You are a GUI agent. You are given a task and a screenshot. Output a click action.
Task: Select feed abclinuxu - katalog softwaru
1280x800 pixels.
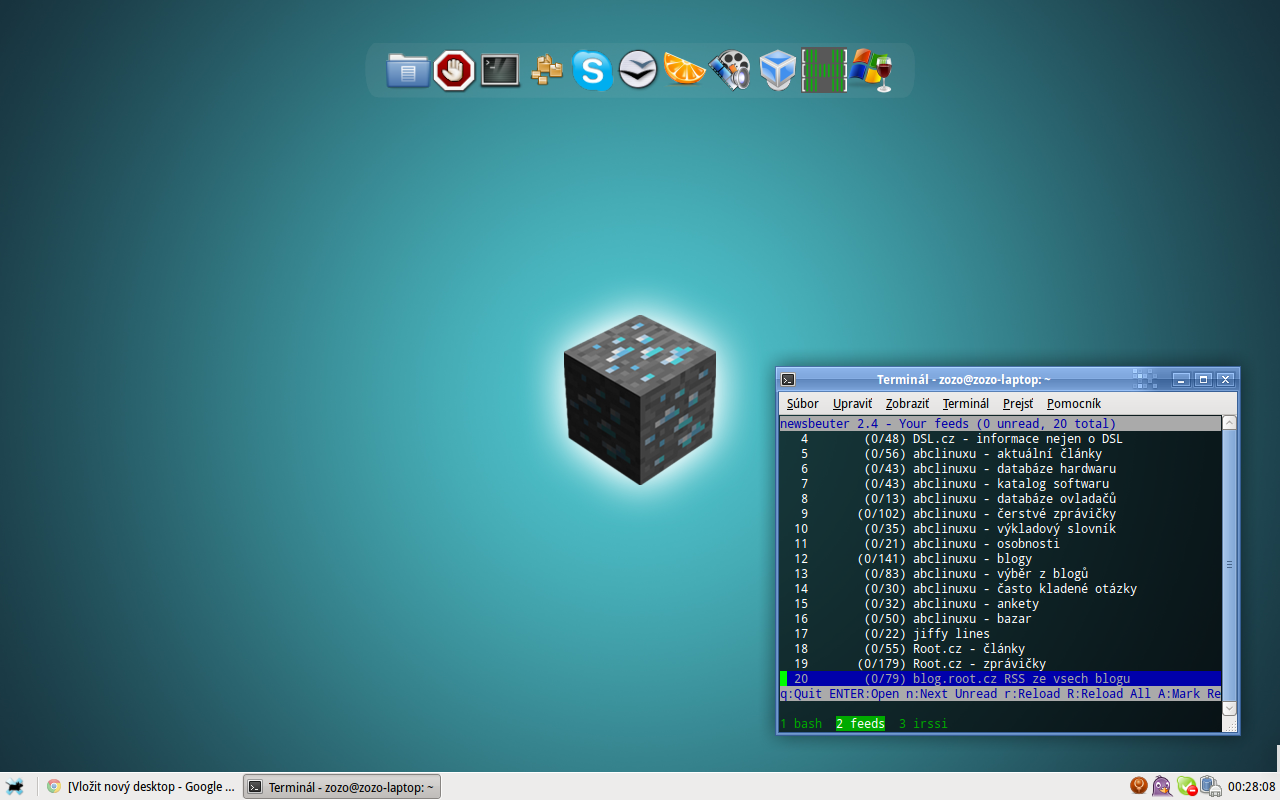[1000, 484]
